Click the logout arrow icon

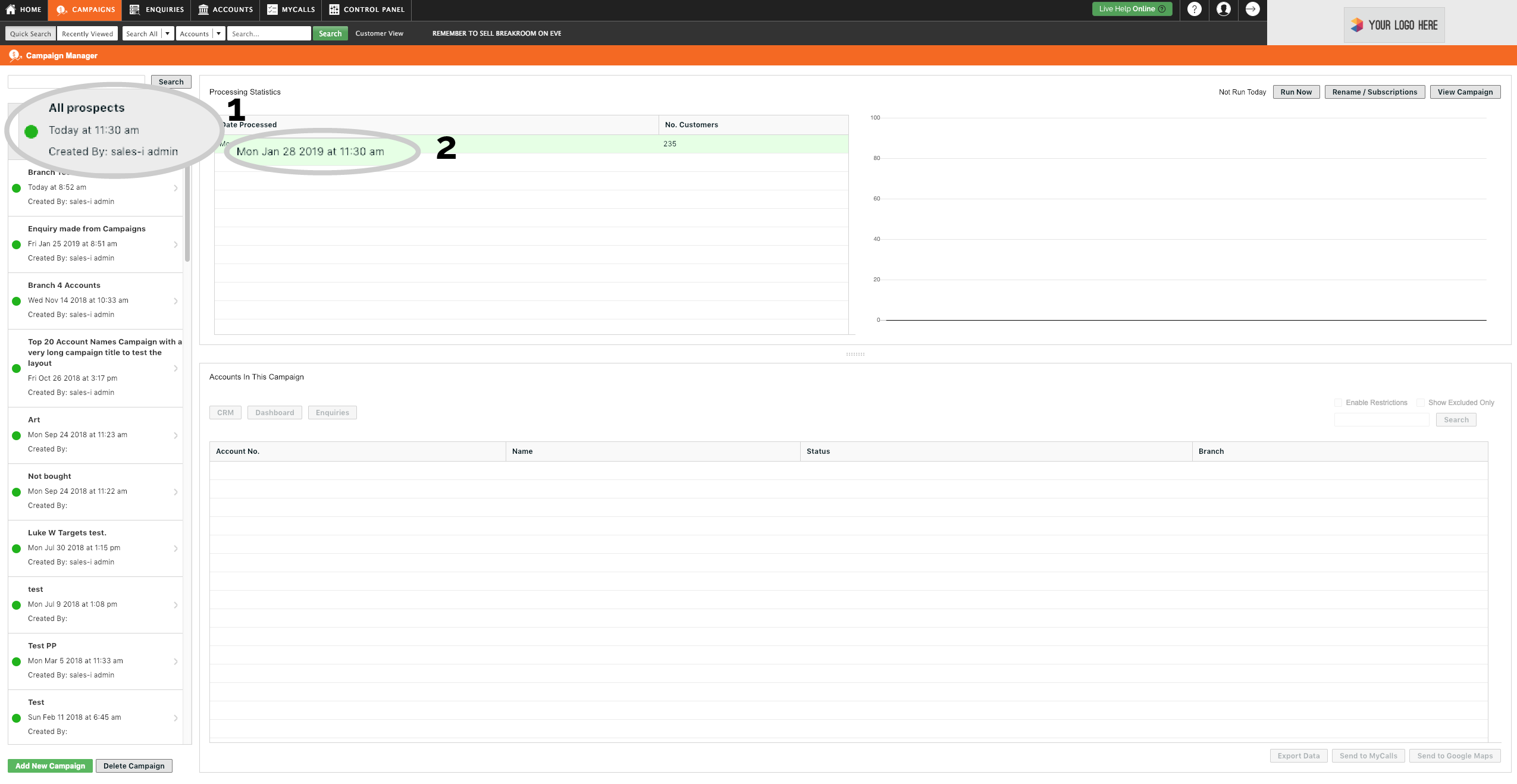pos(1252,9)
